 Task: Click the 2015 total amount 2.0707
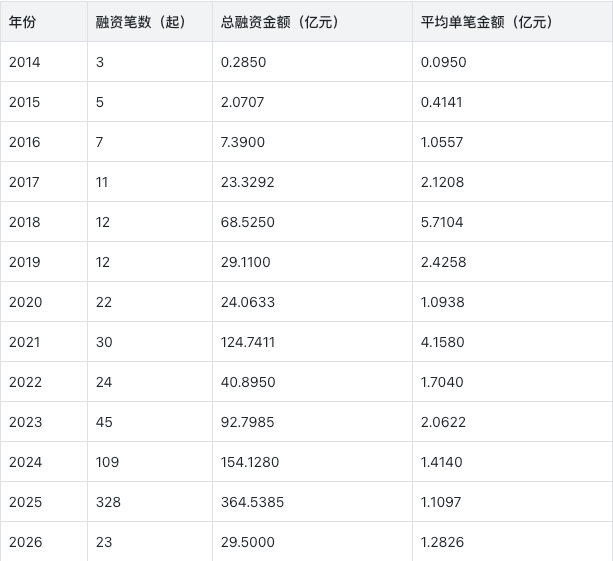point(242,102)
